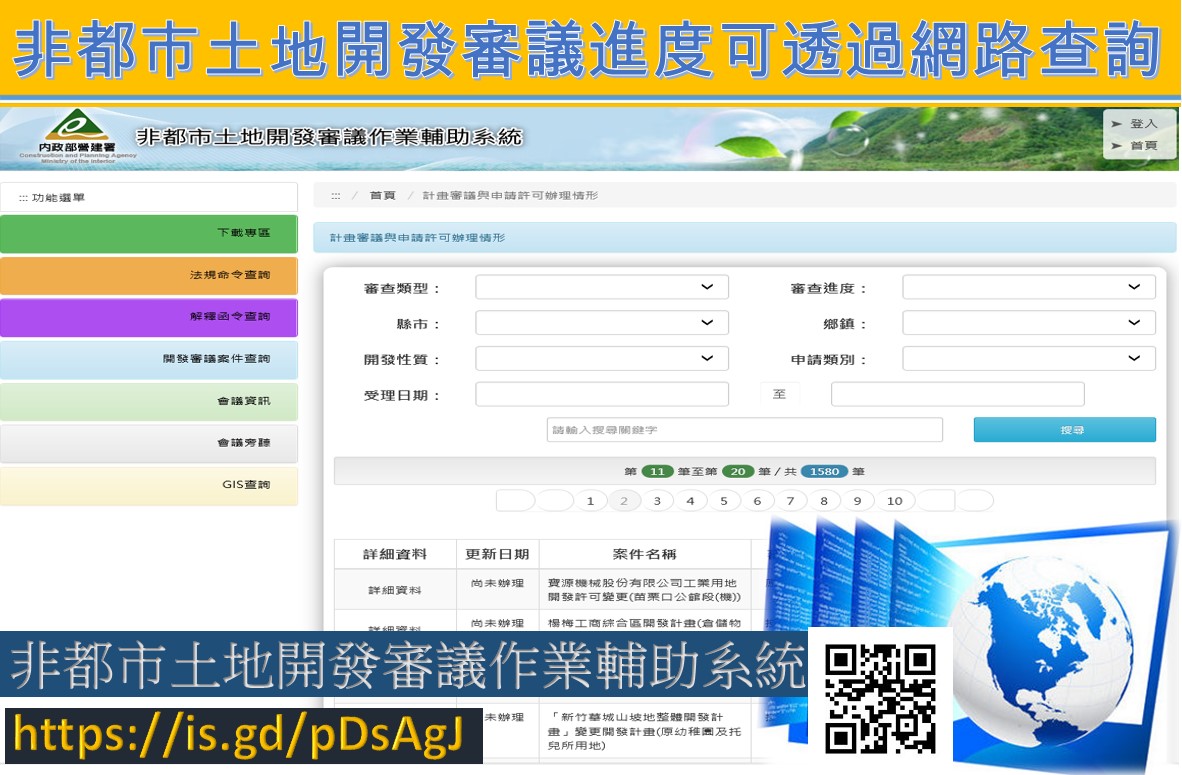Click the 受理日期 end date field

coord(957,394)
